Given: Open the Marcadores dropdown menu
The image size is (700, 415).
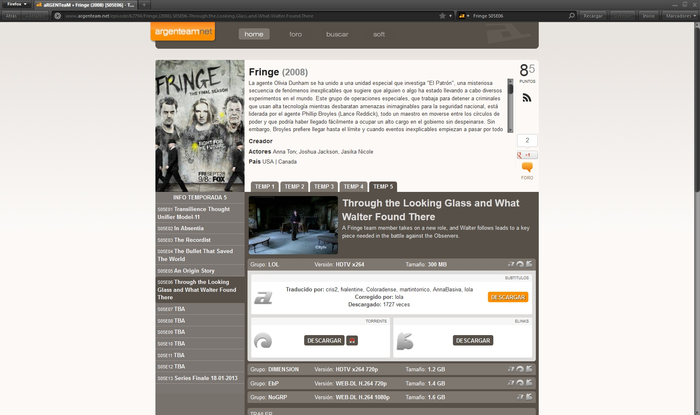Looking at the screenshot, I should tap(680, 16).
